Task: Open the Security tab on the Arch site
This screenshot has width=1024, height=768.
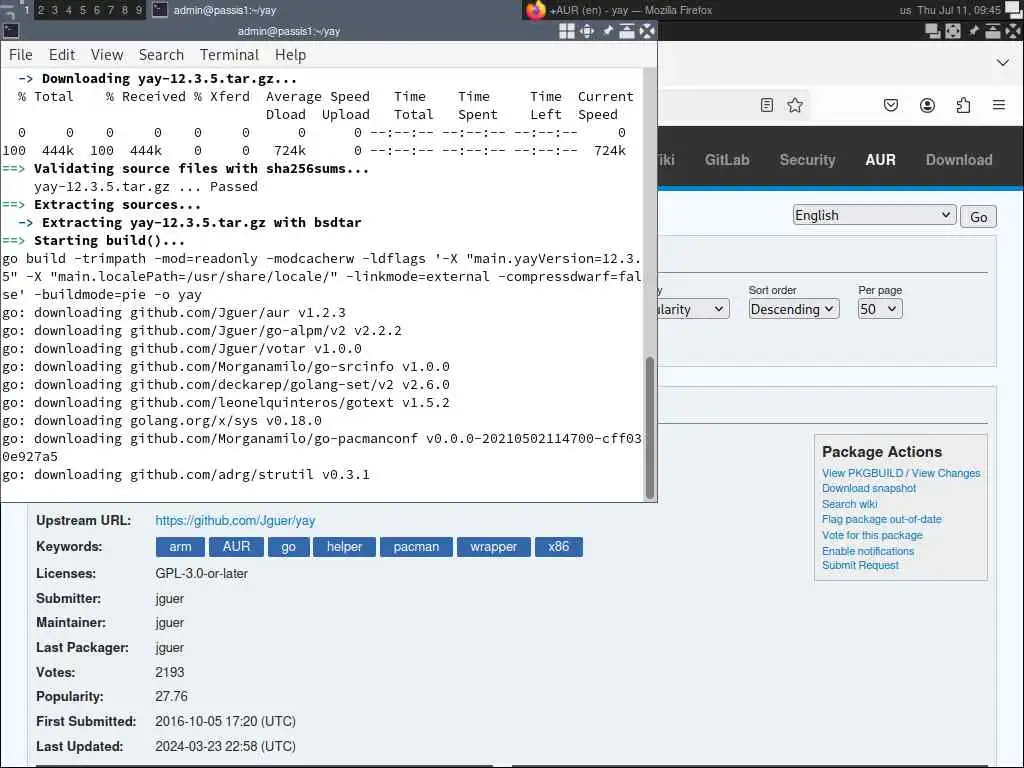Action: click(x=807, y=160)
